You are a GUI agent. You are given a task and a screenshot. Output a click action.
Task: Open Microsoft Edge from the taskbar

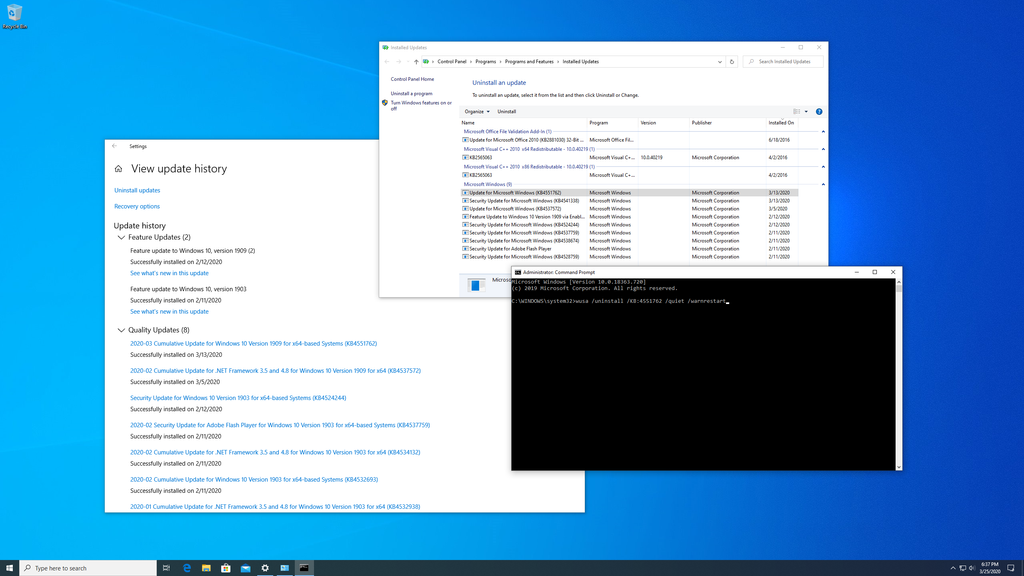185,567
